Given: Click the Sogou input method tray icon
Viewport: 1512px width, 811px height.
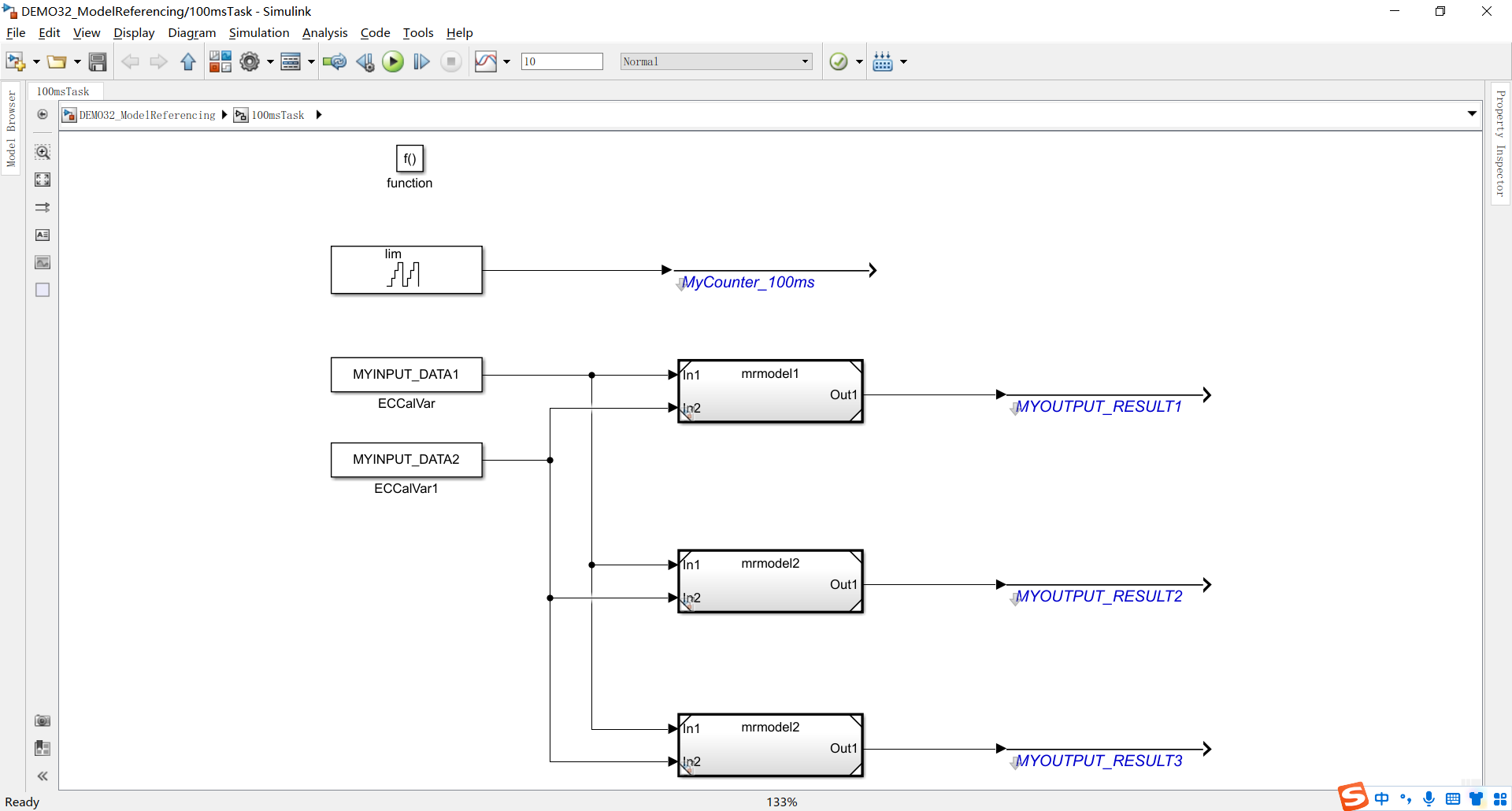Looking at the screenshot, I should click(1353, 797).
